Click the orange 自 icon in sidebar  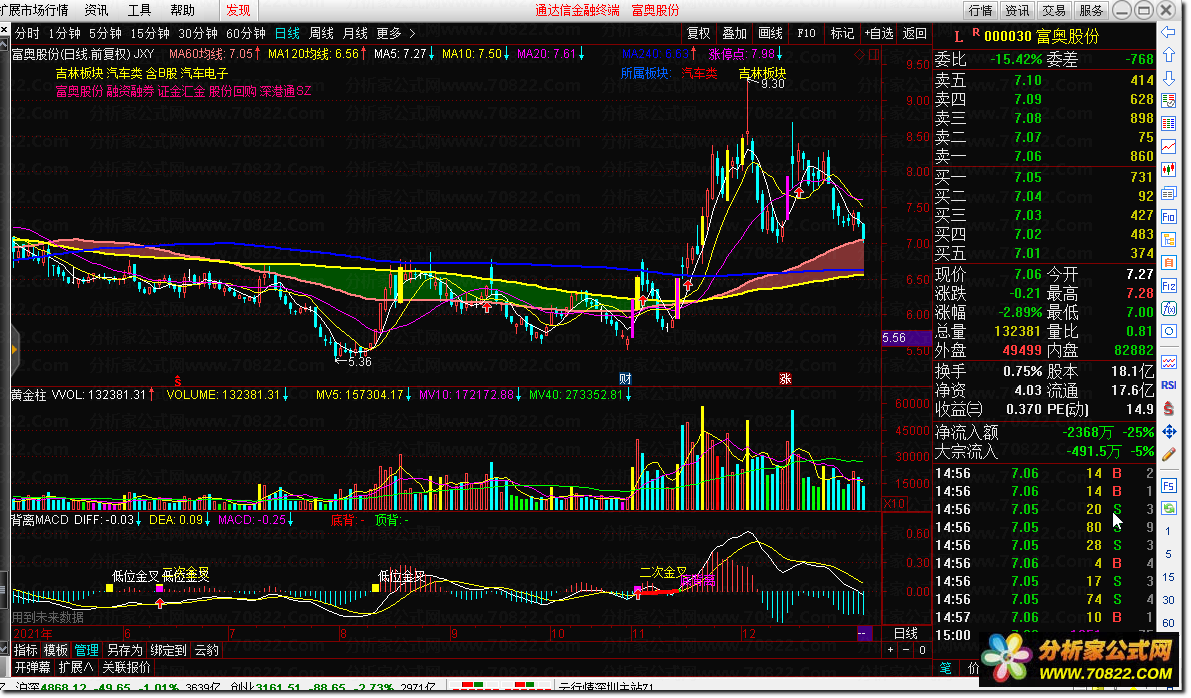[1168, 263]
